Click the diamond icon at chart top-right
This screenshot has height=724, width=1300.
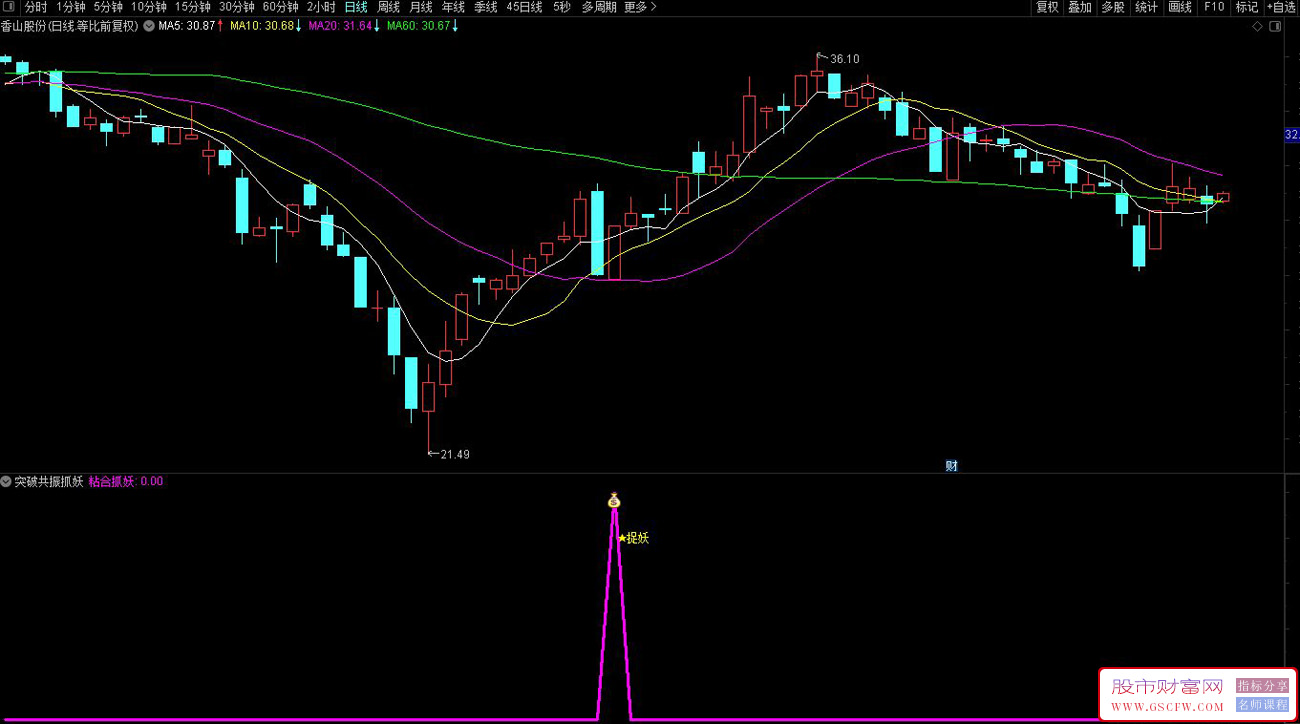pyautogui.click(x=1257, y=27)
